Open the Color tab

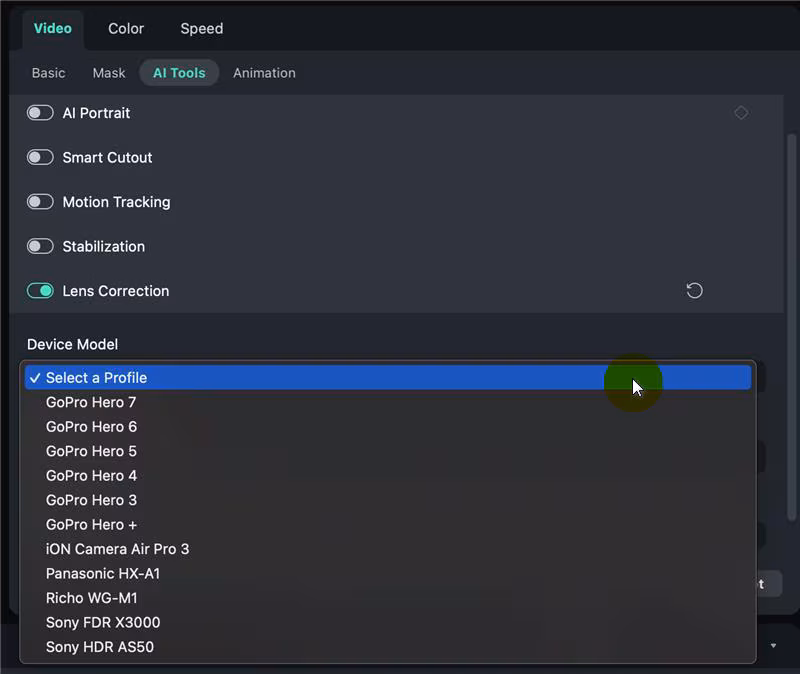point(126,29)
